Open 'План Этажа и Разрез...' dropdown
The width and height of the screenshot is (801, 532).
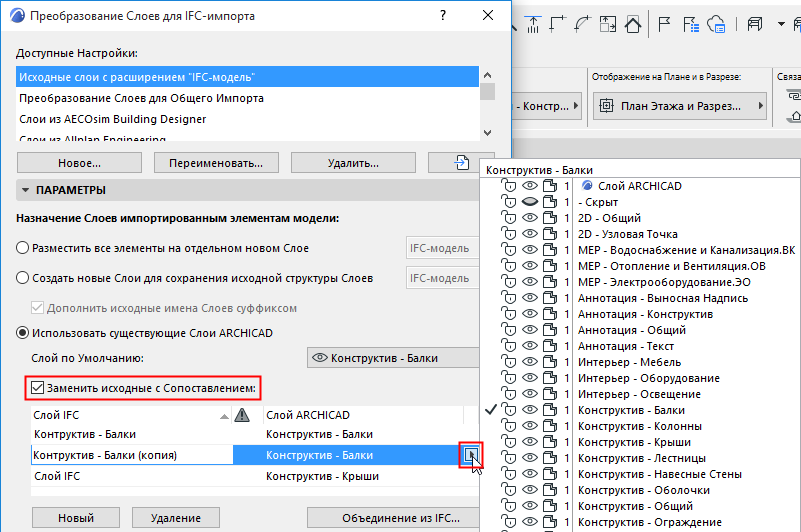(x=679, y=106)
